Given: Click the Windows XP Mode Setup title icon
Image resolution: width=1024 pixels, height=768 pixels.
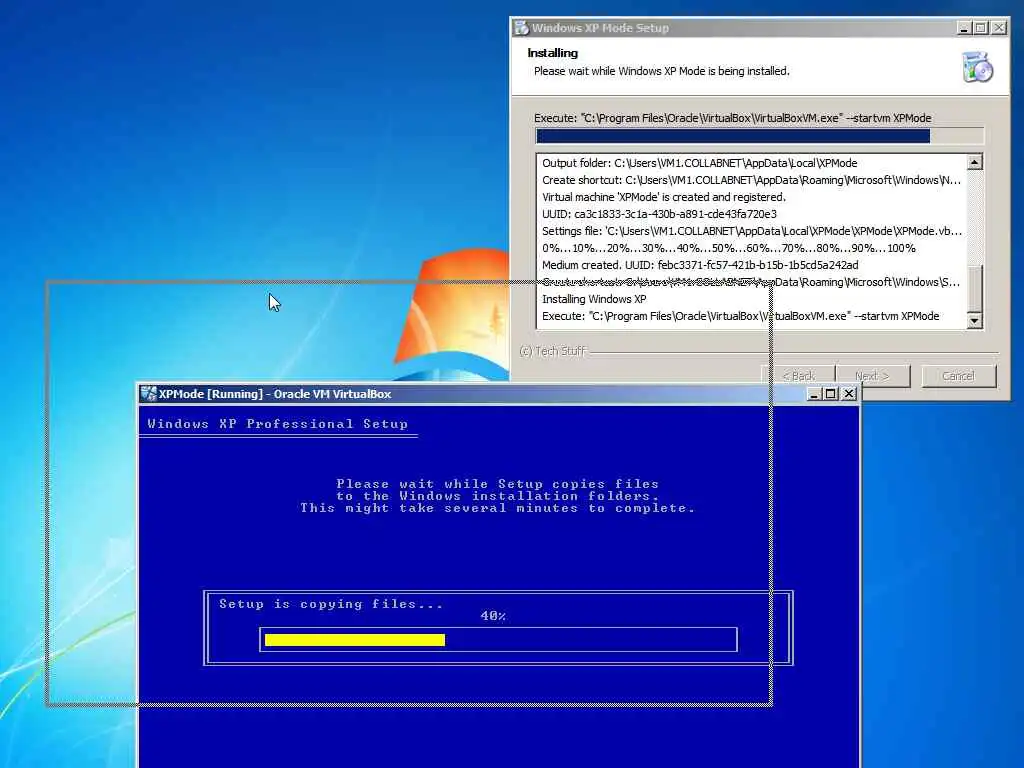Looking at the screenshot, I should coord(521,27).
